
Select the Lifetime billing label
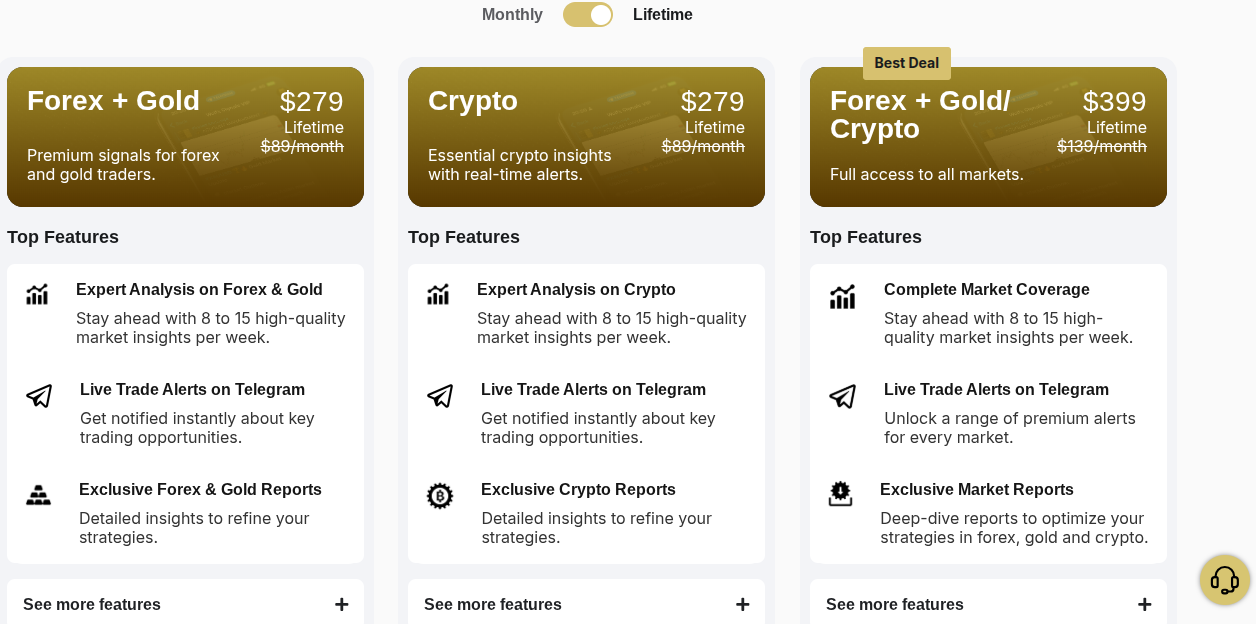[662, 15]
